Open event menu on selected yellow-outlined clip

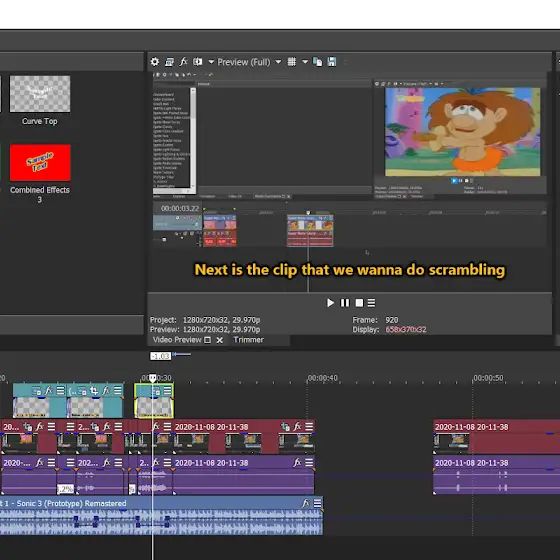[x=168, y=390]
